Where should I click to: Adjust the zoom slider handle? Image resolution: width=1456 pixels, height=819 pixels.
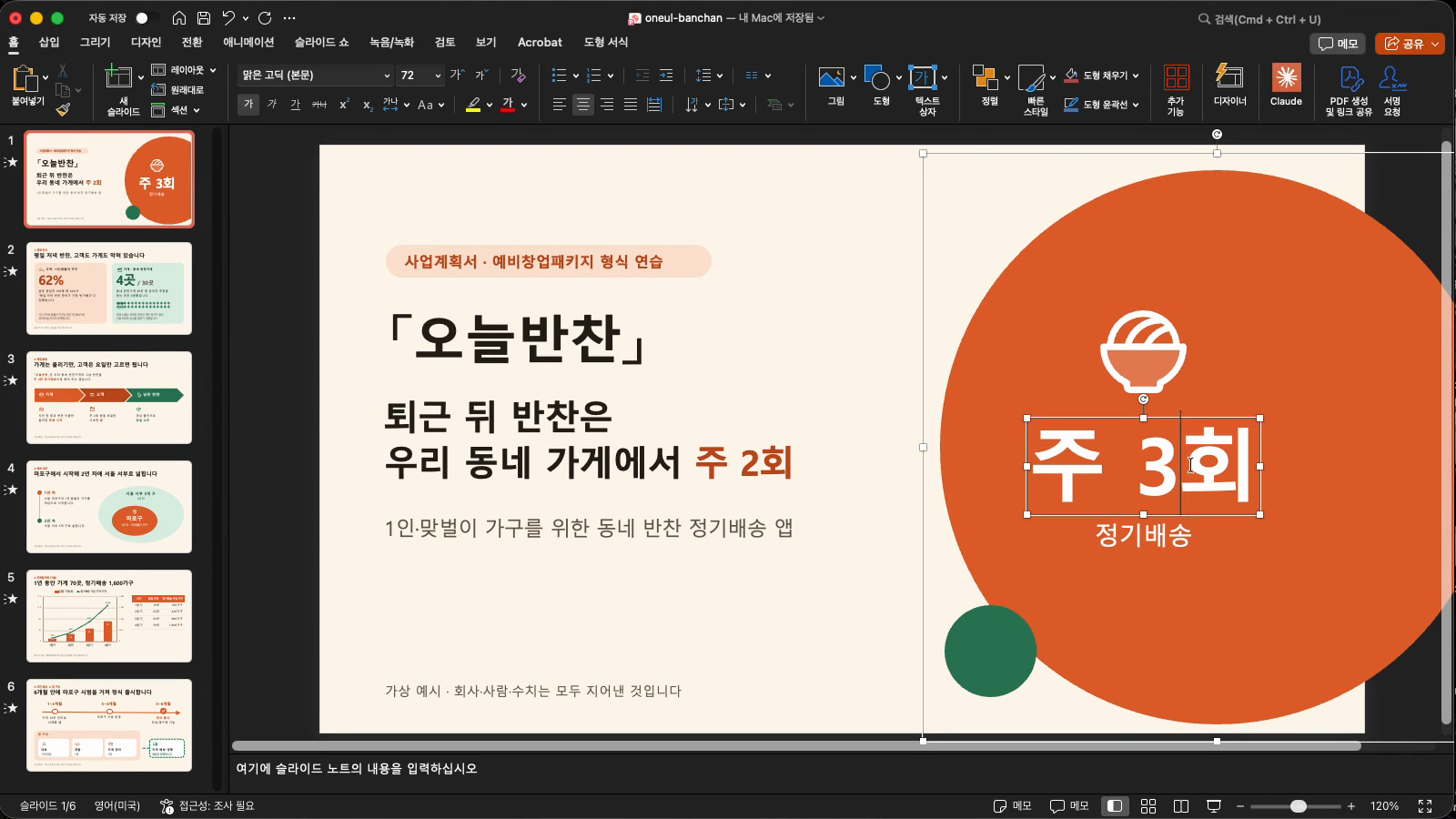[x=1299, y=806]
